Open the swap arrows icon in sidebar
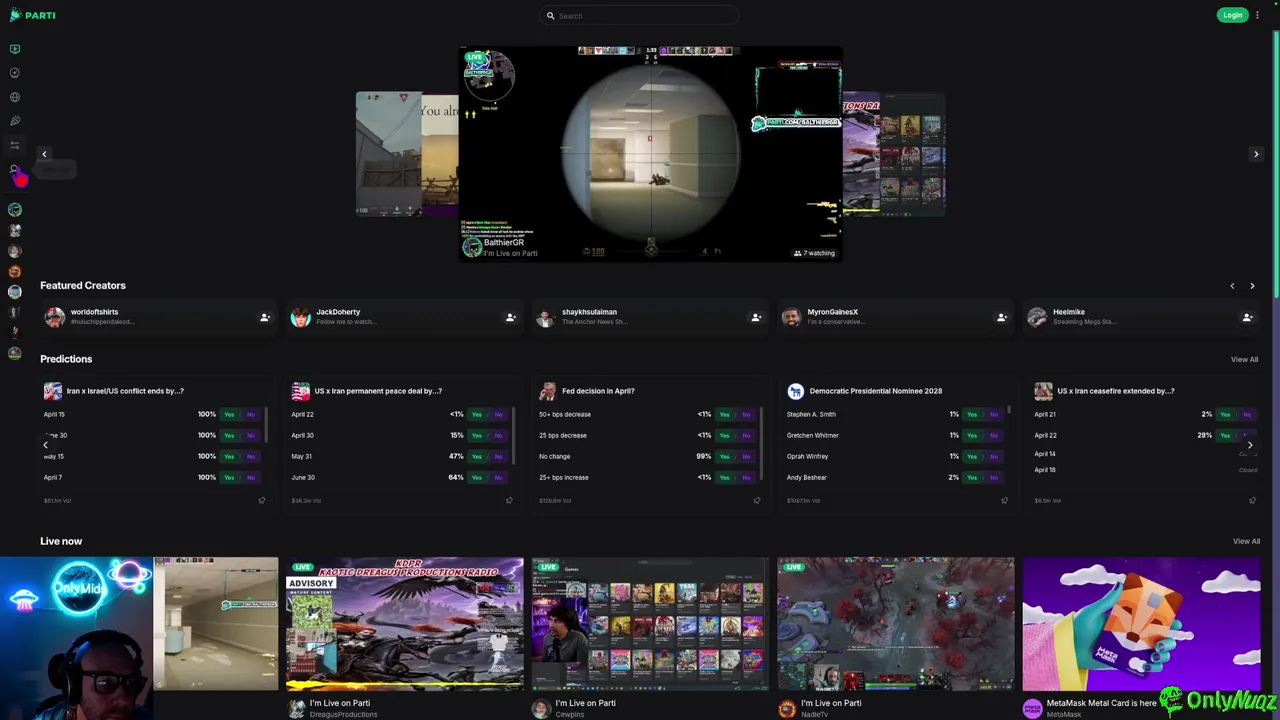Screen dimensions: 1280x720 [15, 145]
